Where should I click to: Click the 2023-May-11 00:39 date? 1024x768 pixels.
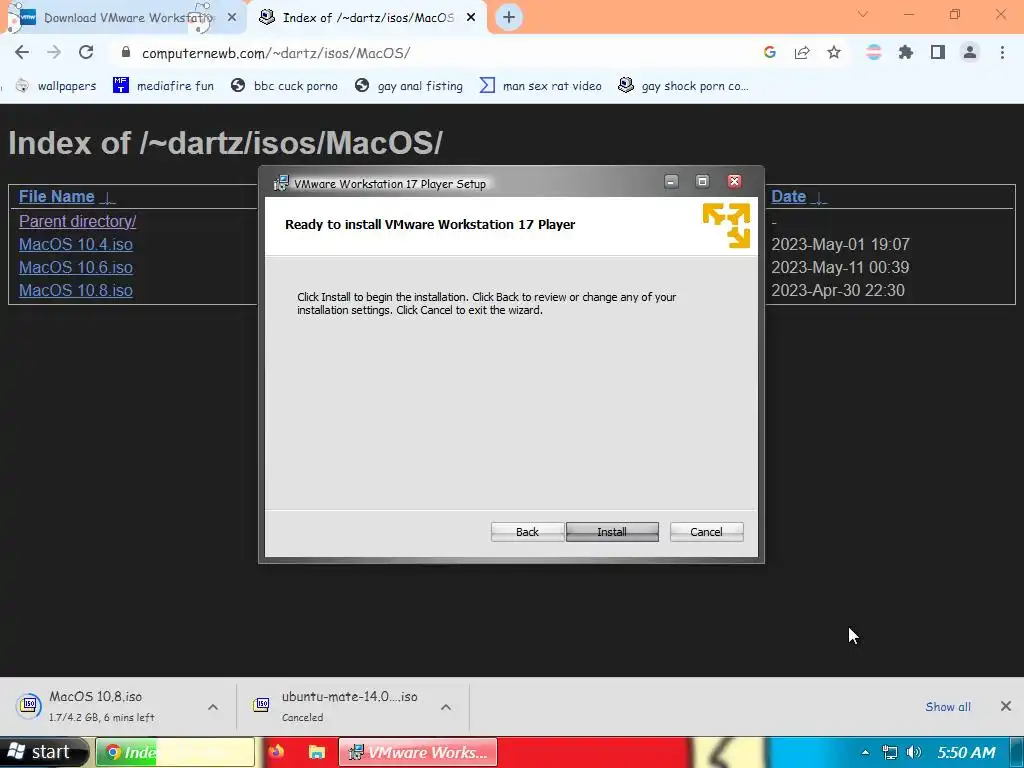[x=840, y=267]
